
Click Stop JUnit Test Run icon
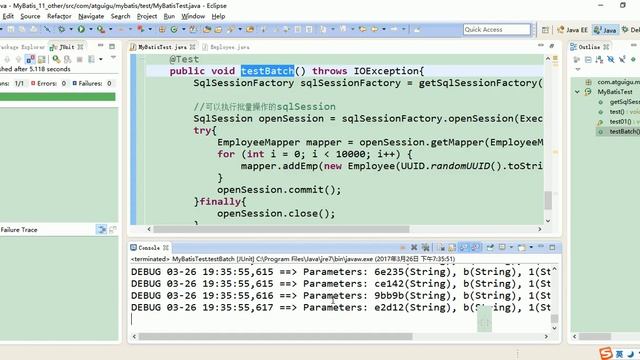point(80,60)
